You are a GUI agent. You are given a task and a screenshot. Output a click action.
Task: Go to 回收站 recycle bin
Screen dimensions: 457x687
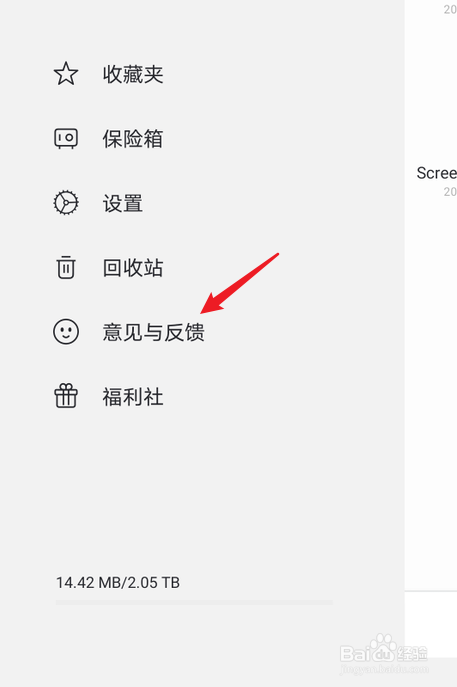[133, 267]
